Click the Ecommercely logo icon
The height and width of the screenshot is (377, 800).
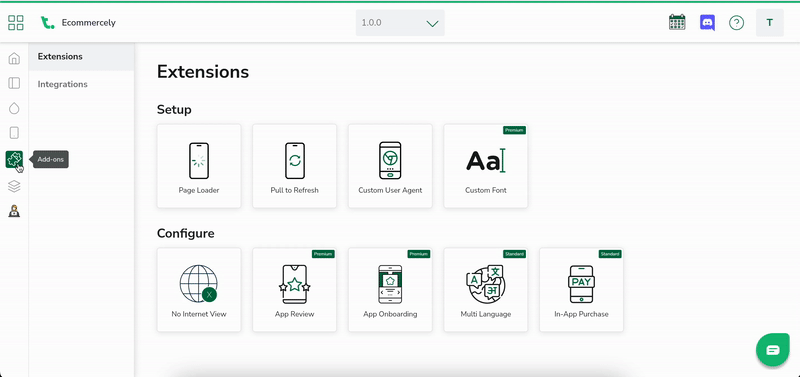click(x=47, y=22)
